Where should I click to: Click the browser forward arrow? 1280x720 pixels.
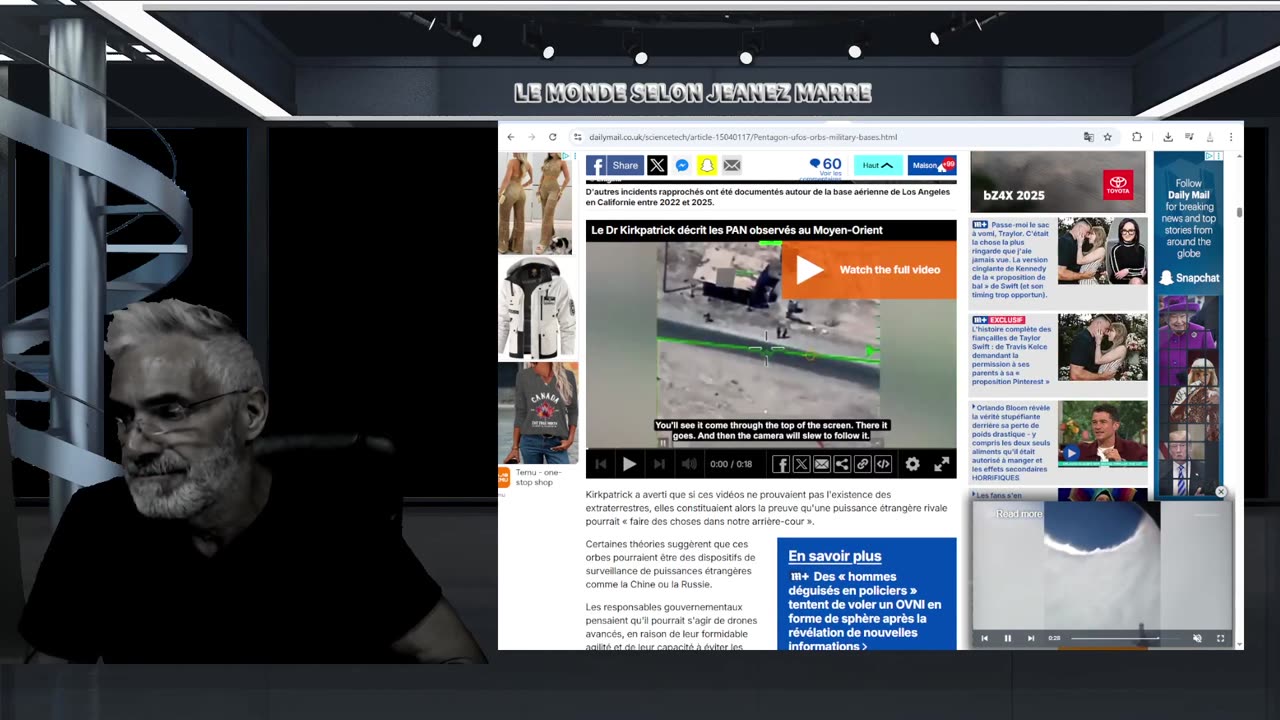[x=531, y=137]
